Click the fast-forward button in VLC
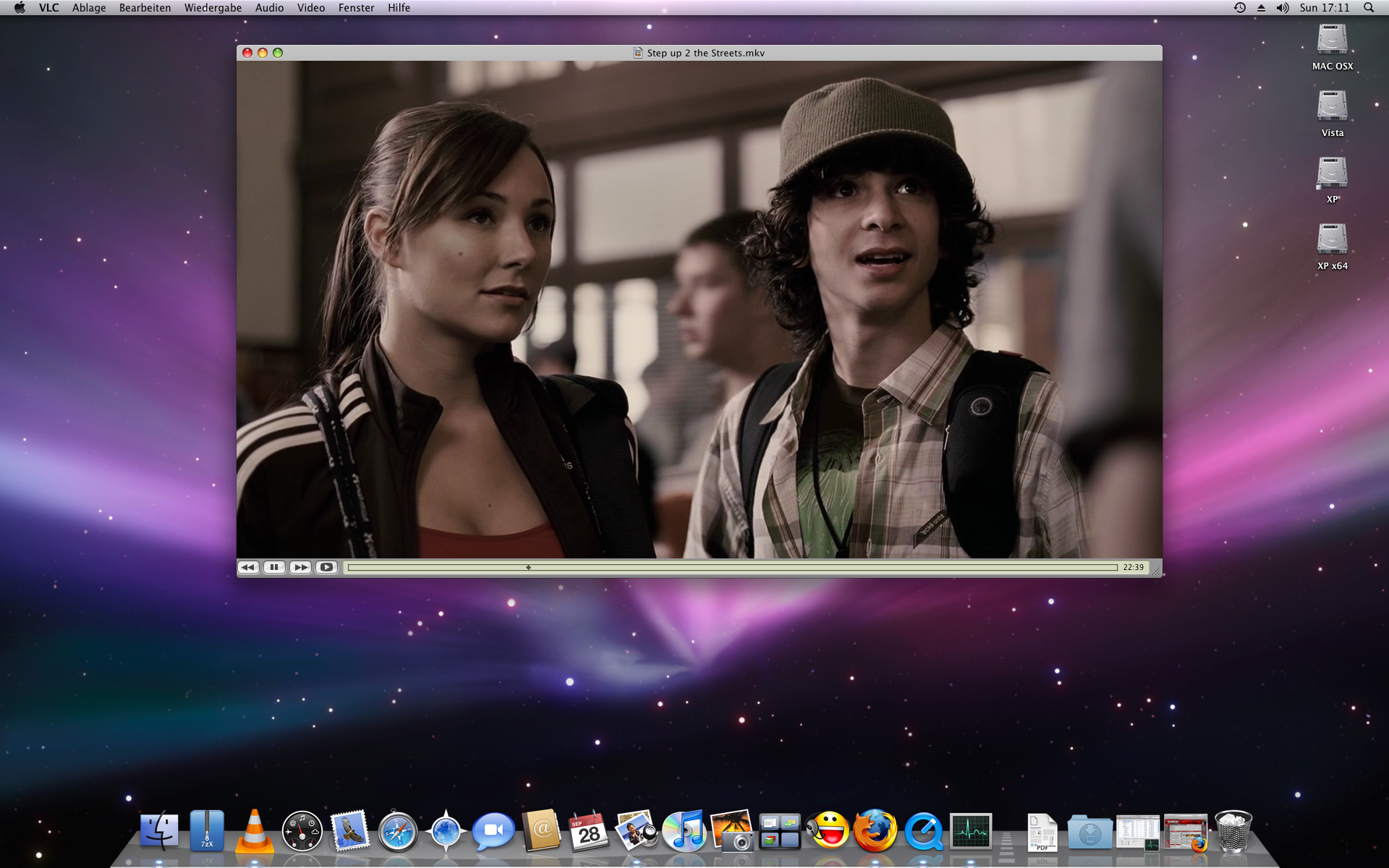This screenshot has height=868, width=1389. 300,567
